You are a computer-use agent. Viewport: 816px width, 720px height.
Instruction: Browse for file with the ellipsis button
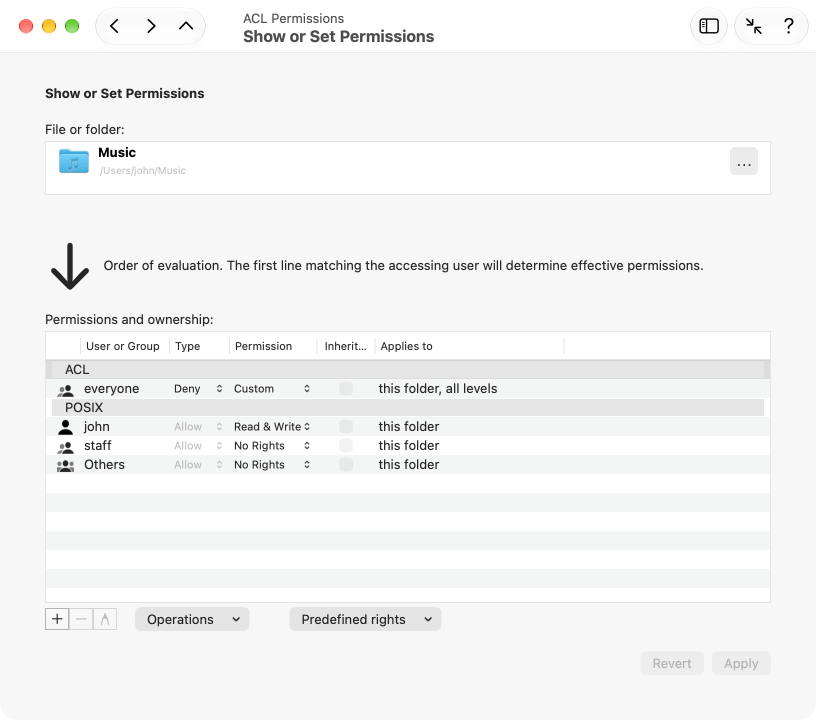pyautogui.click(x=744, y=161)
